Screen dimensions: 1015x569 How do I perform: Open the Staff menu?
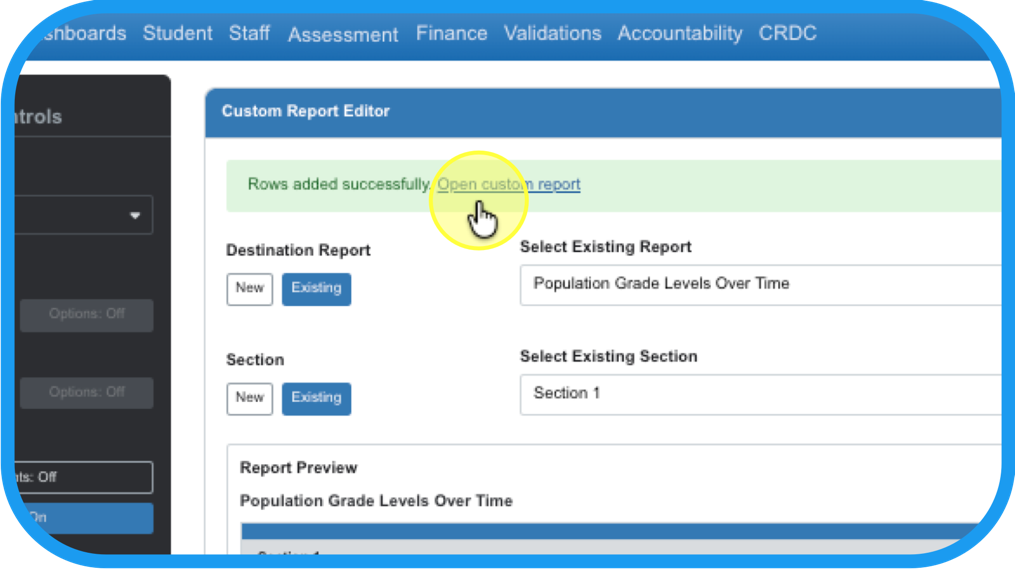click(249, 33)
